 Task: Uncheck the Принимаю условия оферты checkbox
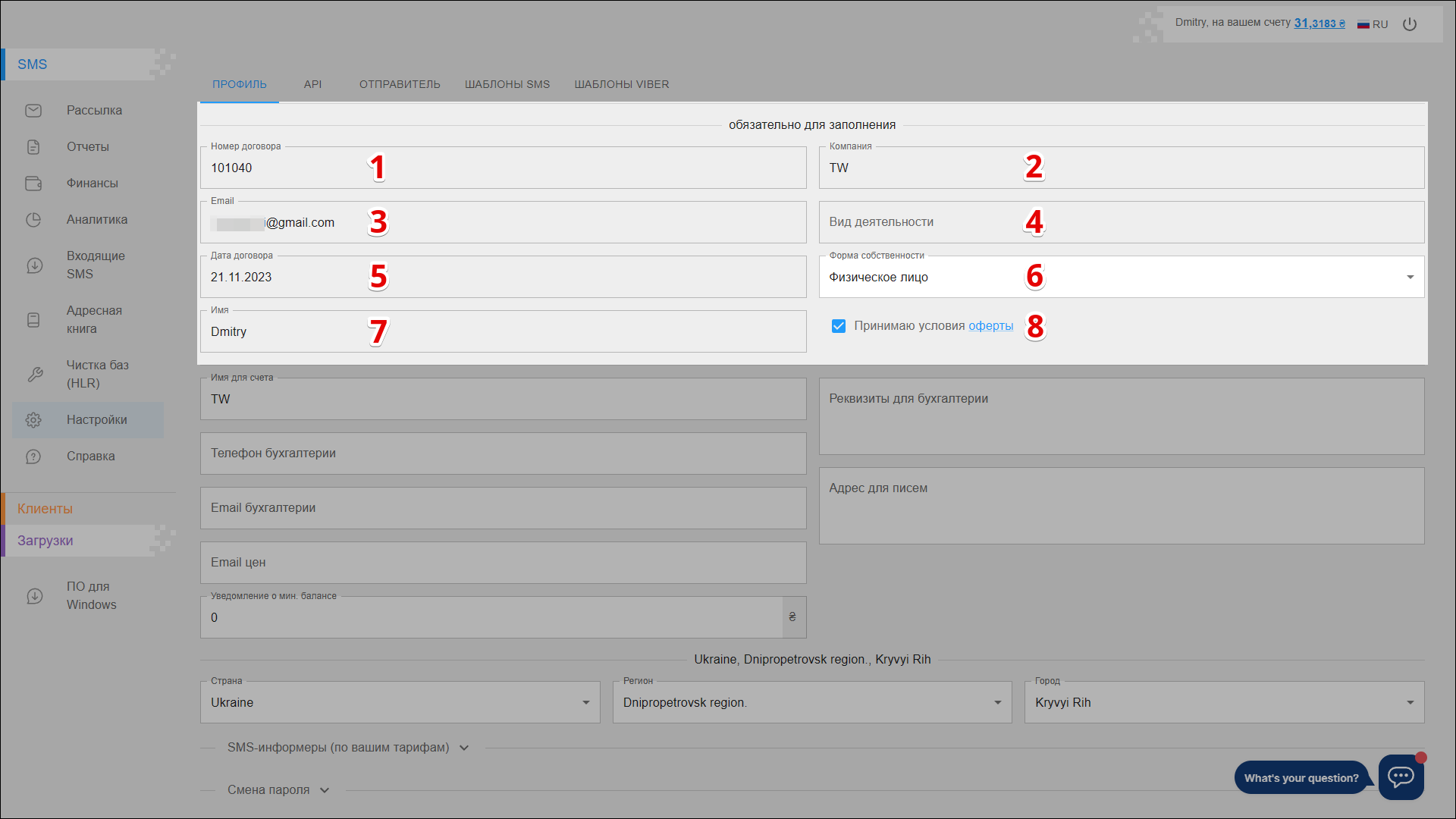[838, 326]
